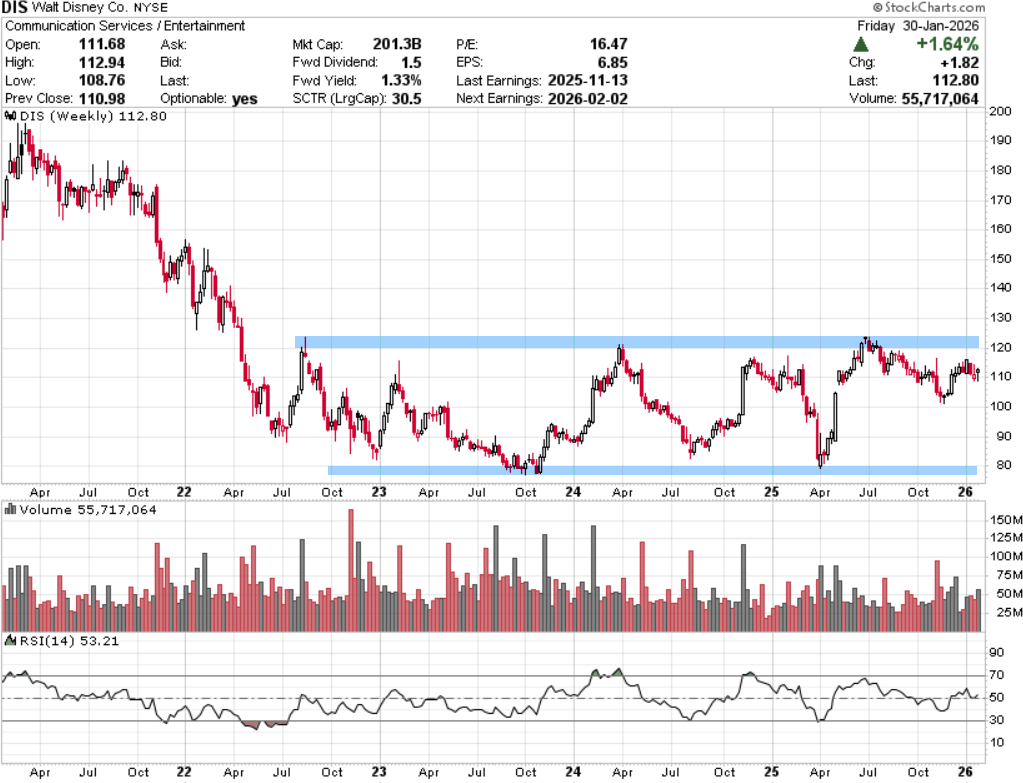
Task: Click the 140 price axis label
Action: pyautogui.click(x=1000, y=288)
